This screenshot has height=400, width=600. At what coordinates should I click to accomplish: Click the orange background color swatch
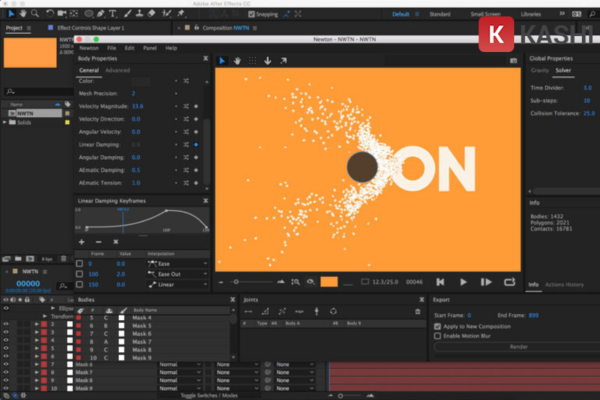coord(329,283)
